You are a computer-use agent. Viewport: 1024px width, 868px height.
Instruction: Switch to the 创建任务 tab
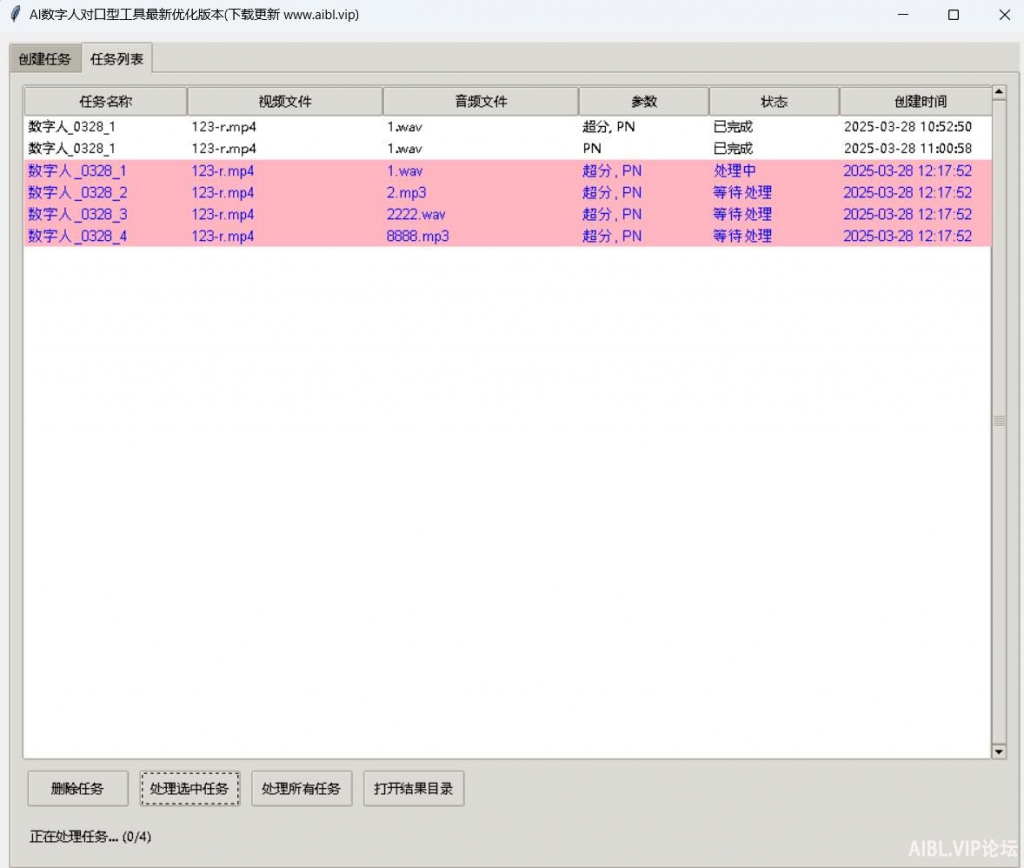click(x=45, y=59)
